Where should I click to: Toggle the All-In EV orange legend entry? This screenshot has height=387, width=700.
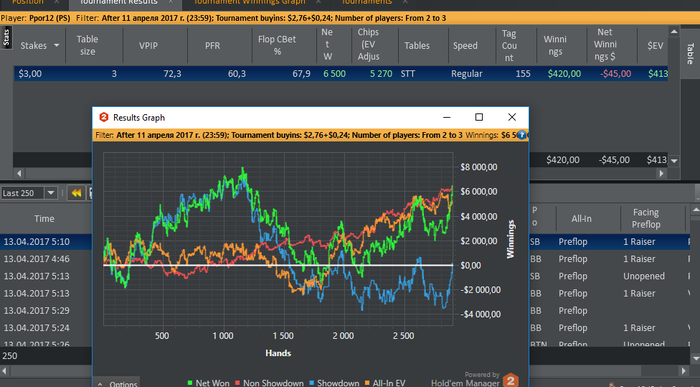pyautogui.click(x=385, y=383)
